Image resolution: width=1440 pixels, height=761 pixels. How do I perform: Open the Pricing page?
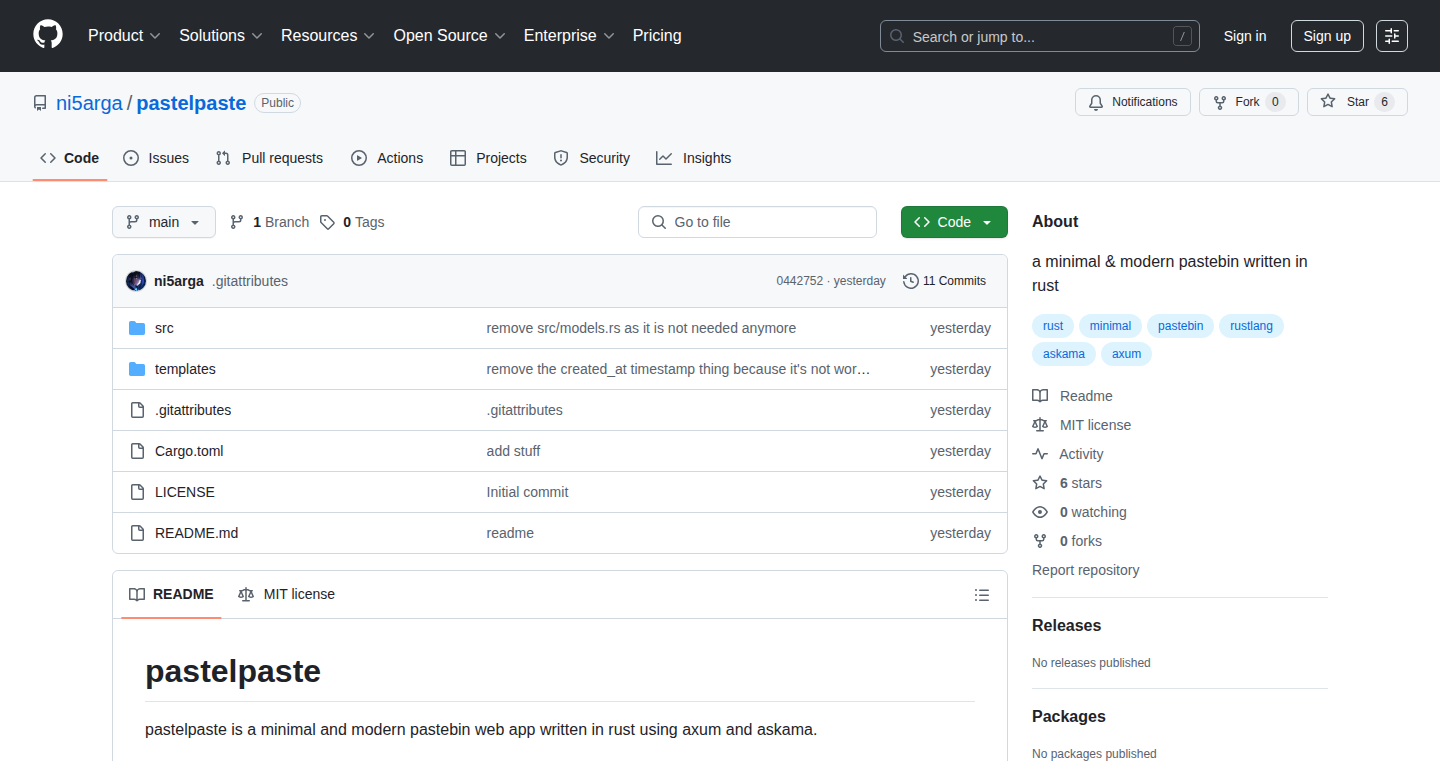(657, 36)
